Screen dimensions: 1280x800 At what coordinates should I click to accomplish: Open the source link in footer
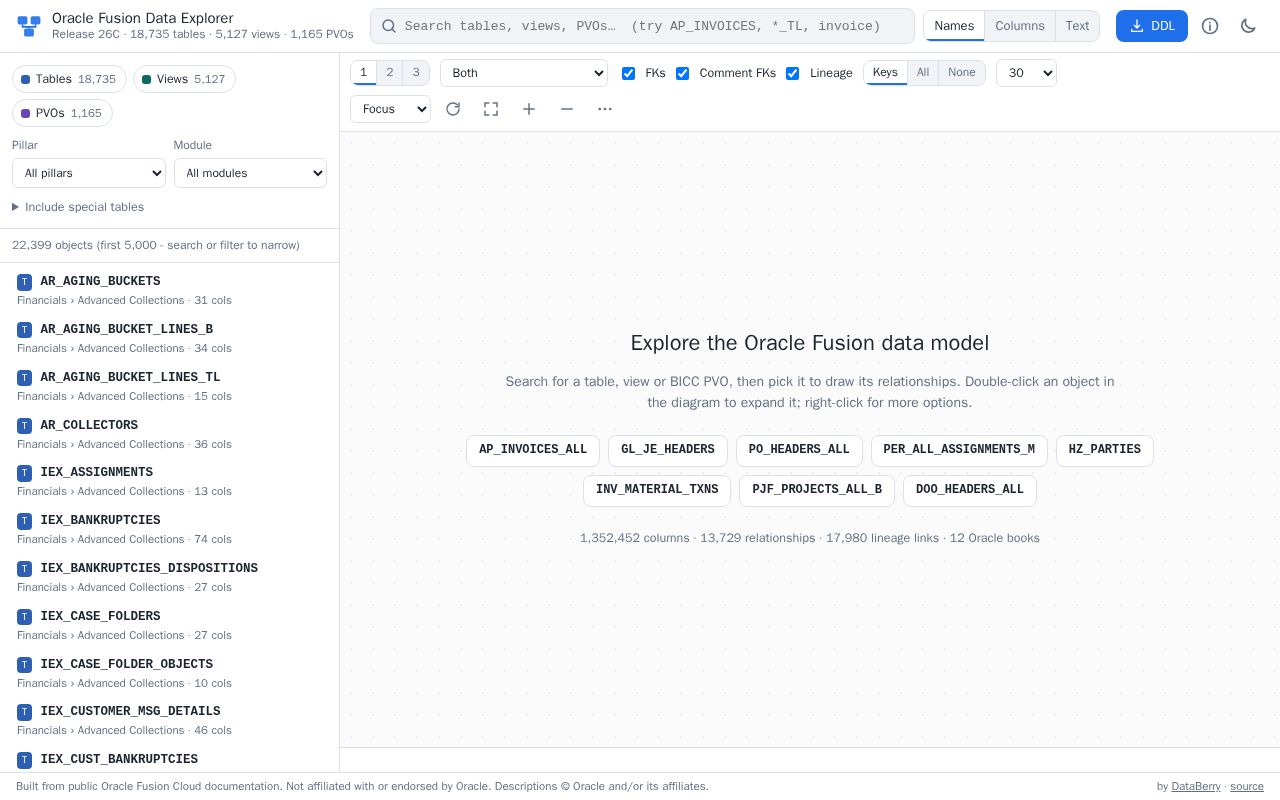coord(1247,787)
